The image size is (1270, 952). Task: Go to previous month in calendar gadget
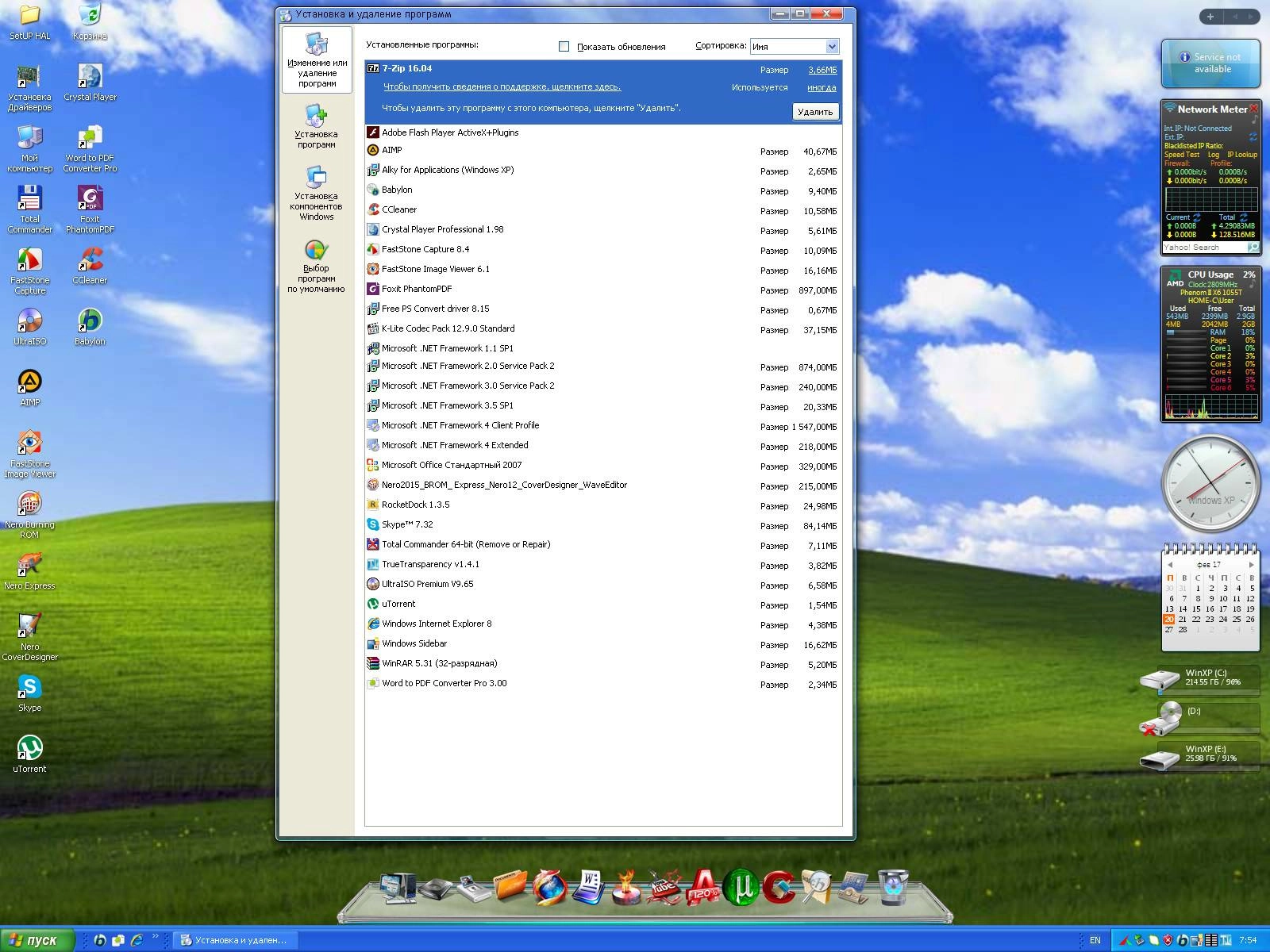pyautogui.click(x=1170, y=565)
